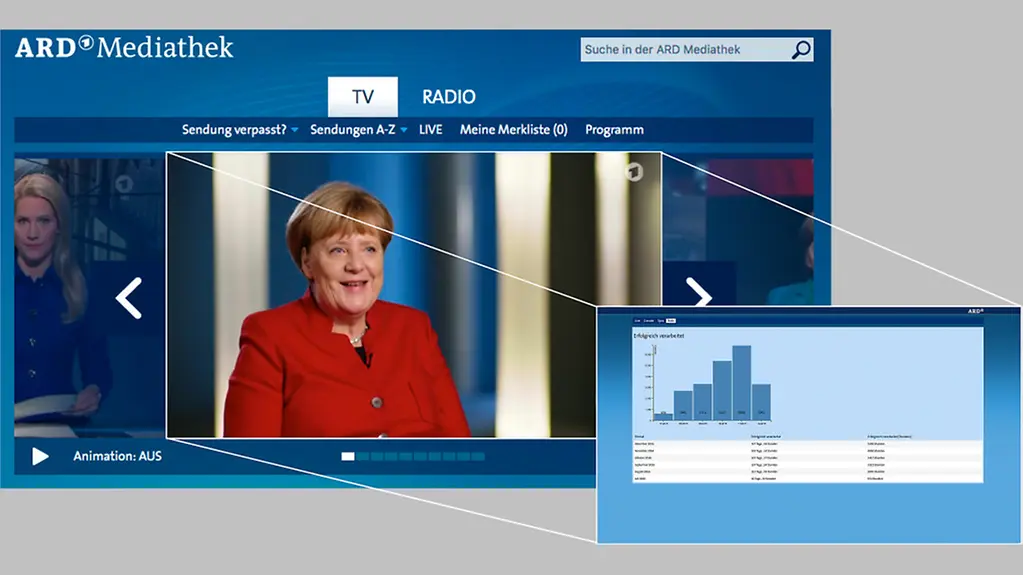This screenshot has height=575, width=1023.
Task: Click the magnifying glass search icon
Action: [801, 50]
